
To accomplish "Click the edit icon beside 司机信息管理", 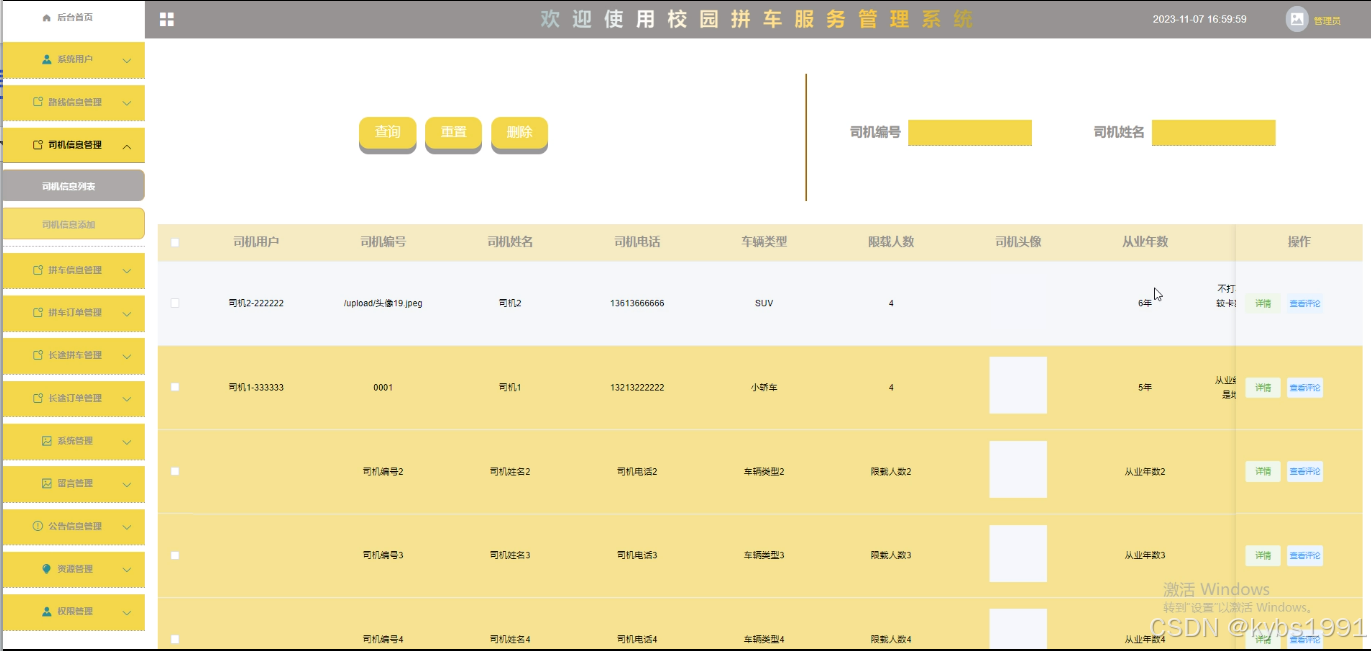I will [38, 145].
